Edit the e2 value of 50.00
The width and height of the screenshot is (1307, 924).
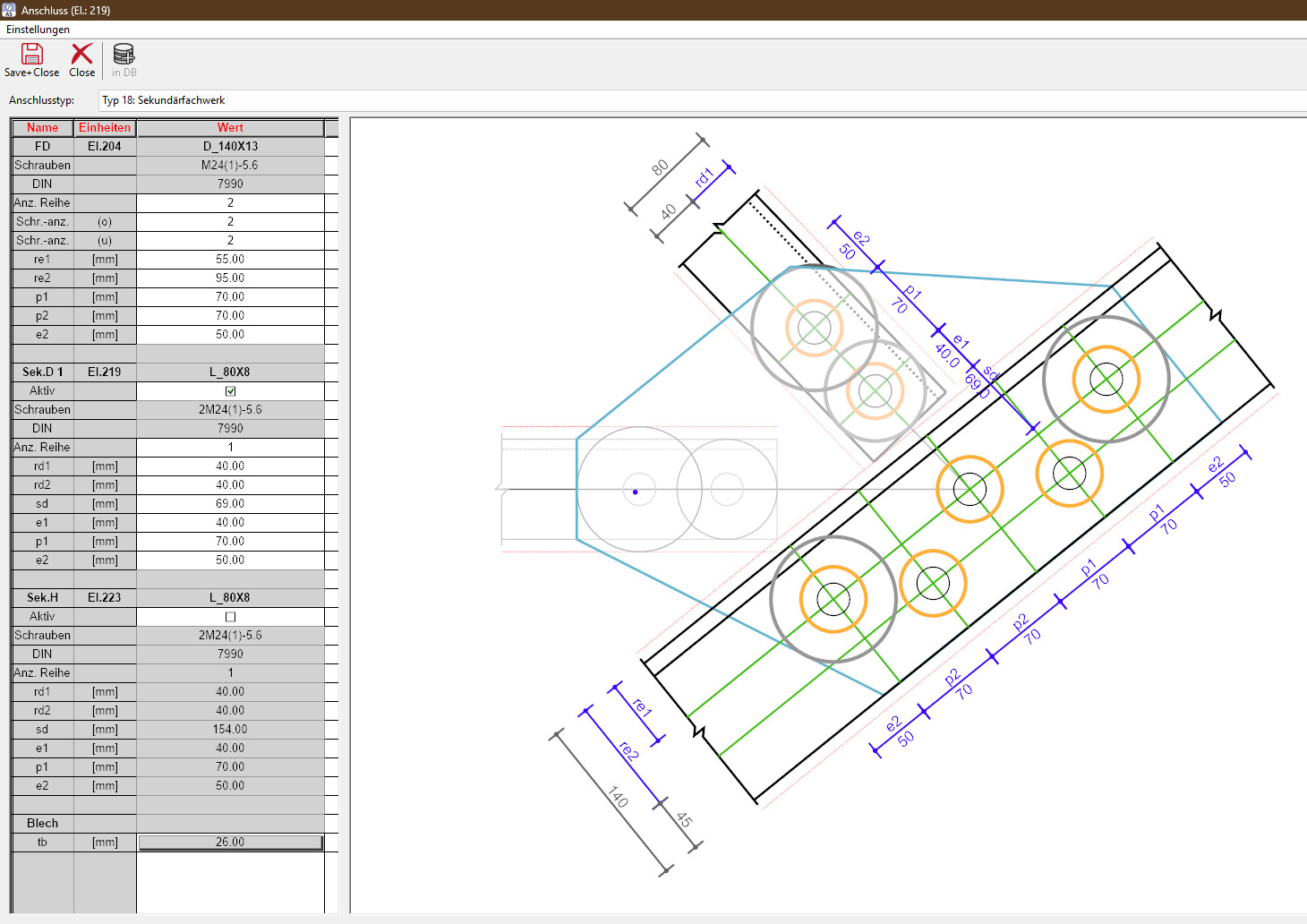(x=230, y=334)
